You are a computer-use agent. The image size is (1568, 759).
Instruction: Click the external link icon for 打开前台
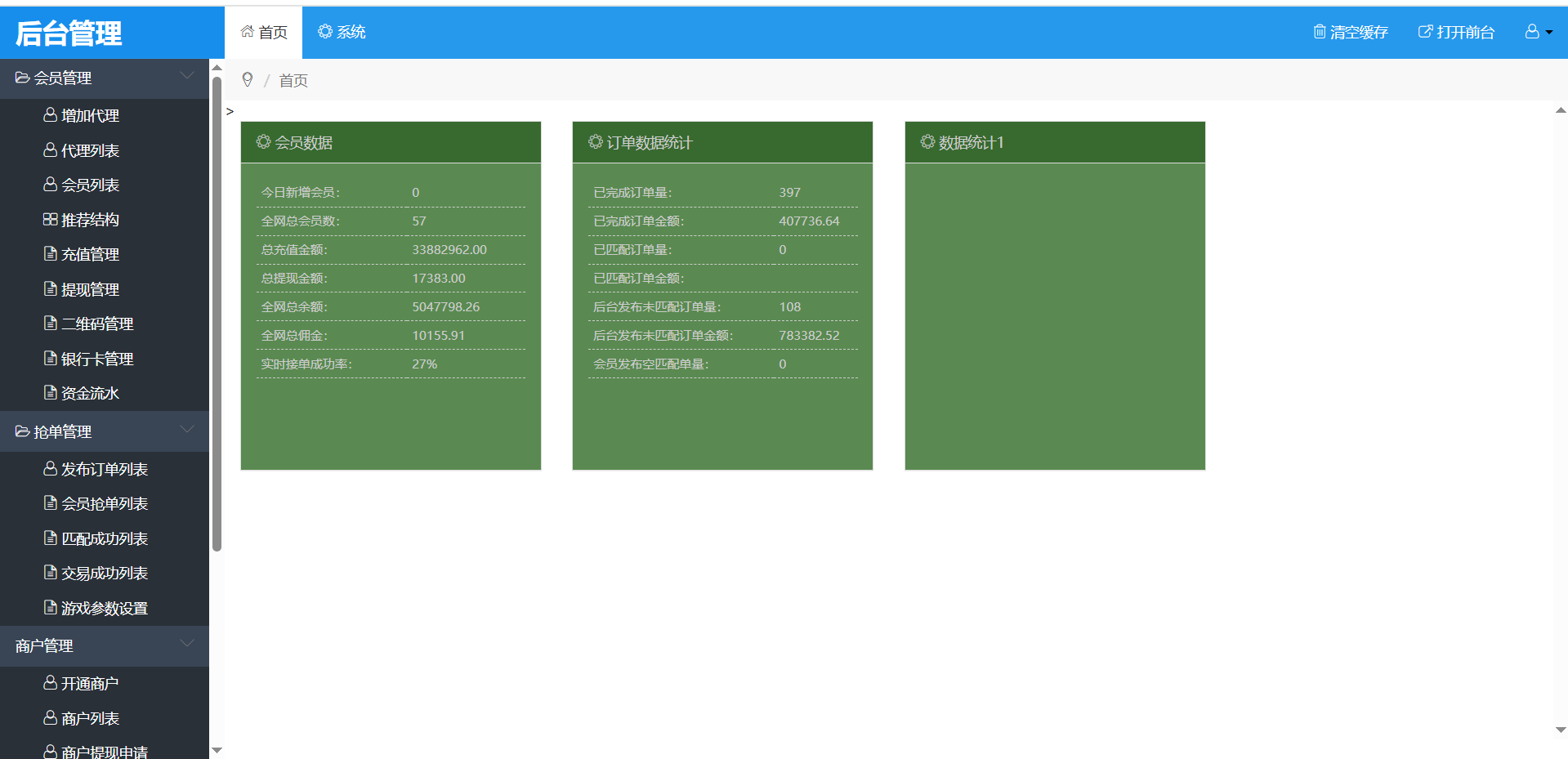pyautogui.click(x=1425, y=32)
